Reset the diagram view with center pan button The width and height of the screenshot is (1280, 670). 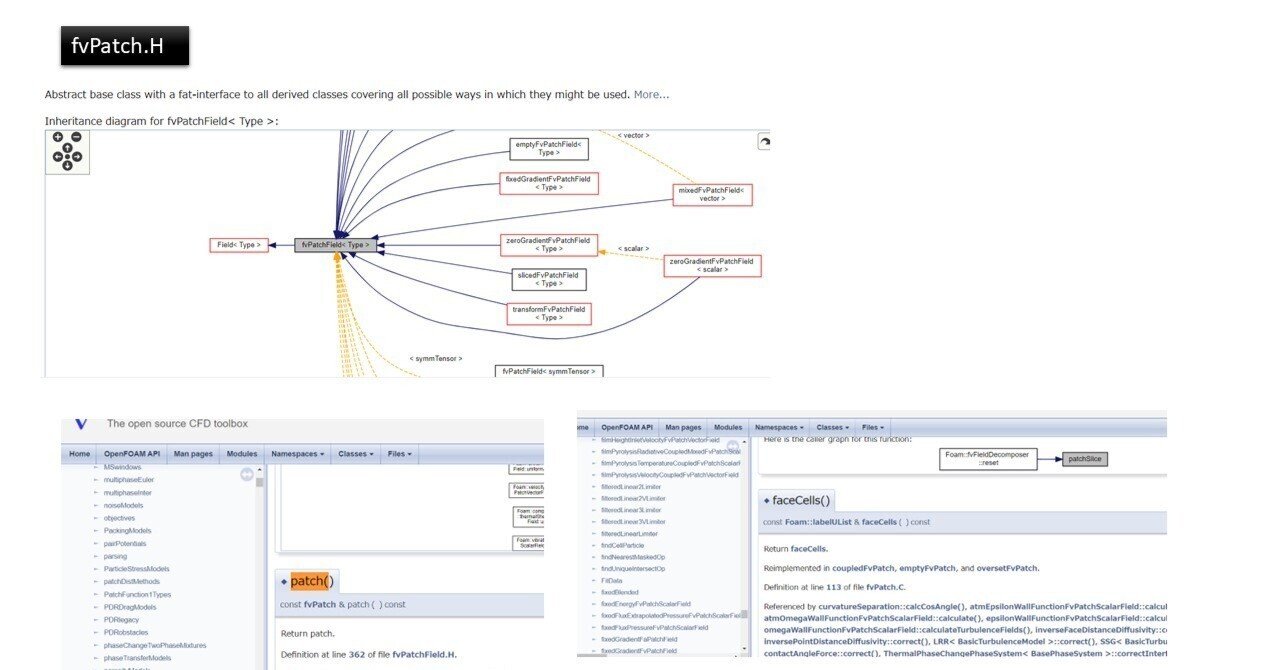(67, 157)
